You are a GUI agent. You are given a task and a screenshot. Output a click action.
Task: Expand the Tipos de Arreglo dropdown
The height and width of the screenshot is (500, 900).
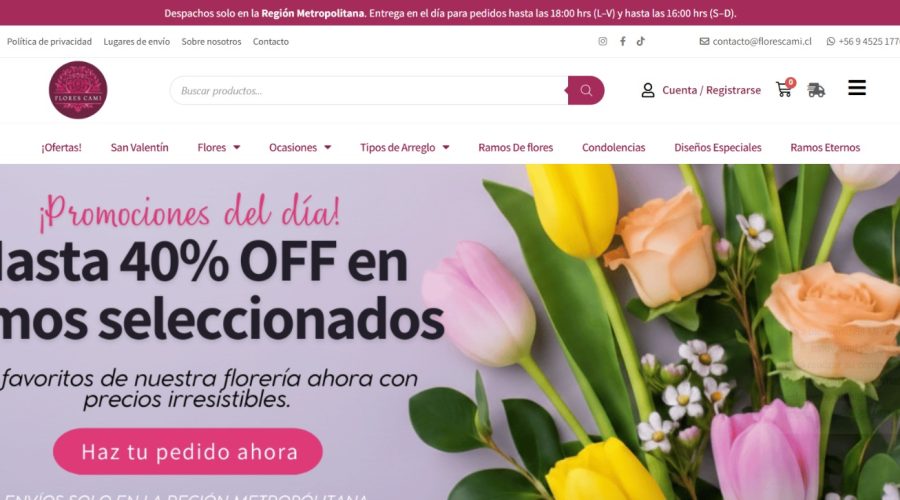405,148
